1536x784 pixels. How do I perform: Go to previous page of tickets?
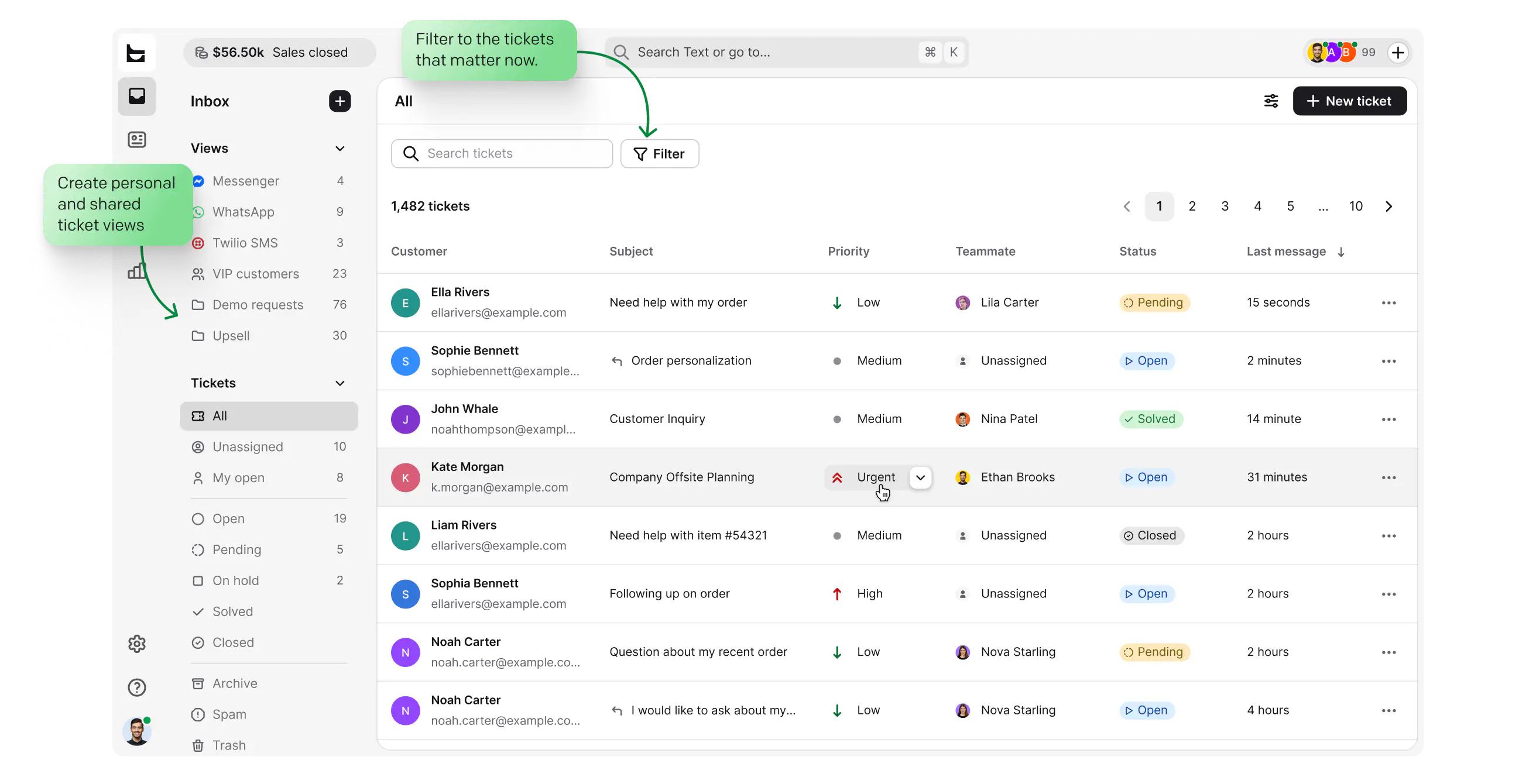tap(1126, 207)
